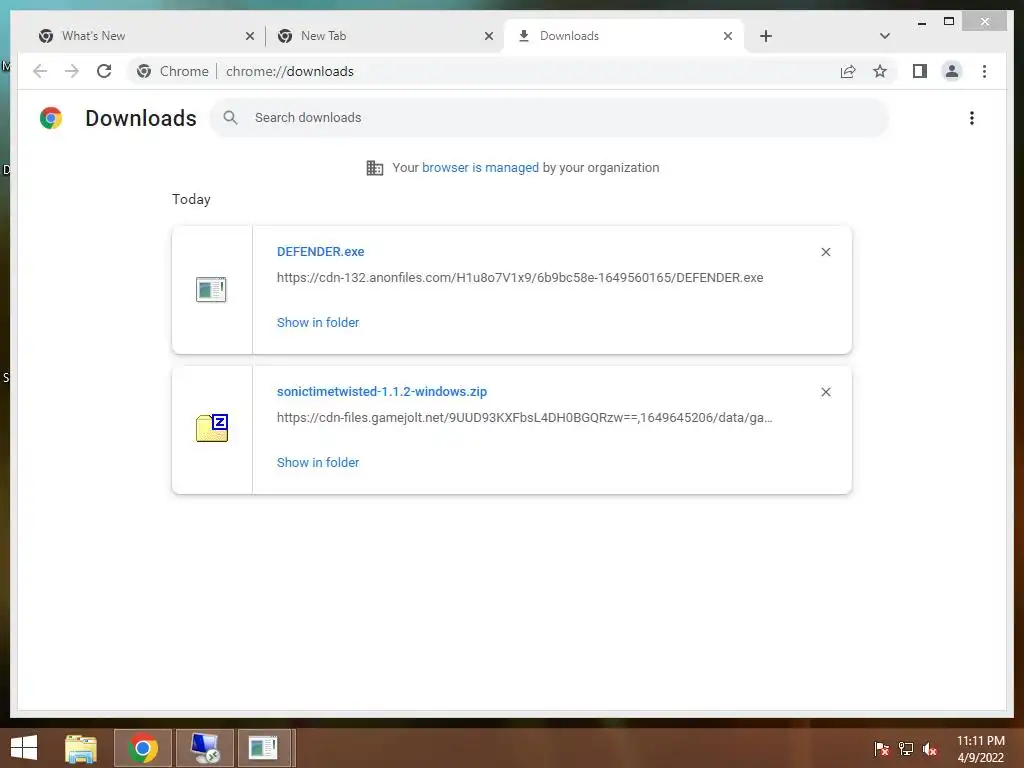This screenshot has height=768, width=1024.
Task: Click the DEFENDER.exe file icon
Action: click(x=211, y=289)
